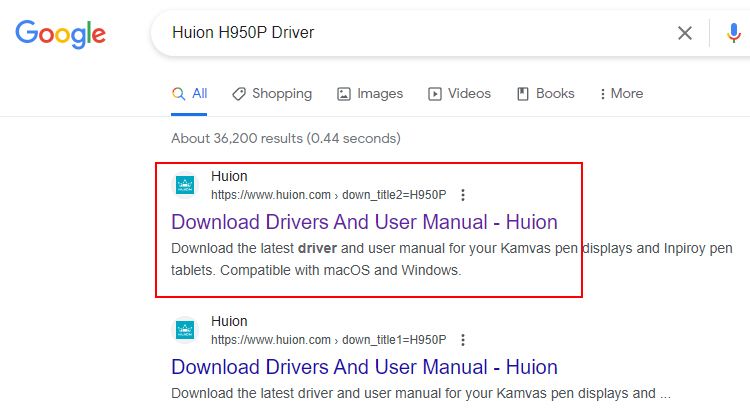Open the first Download Drivers And User Manual link
Viewport: 750px width, 415px height.
(x=364, y=222)
